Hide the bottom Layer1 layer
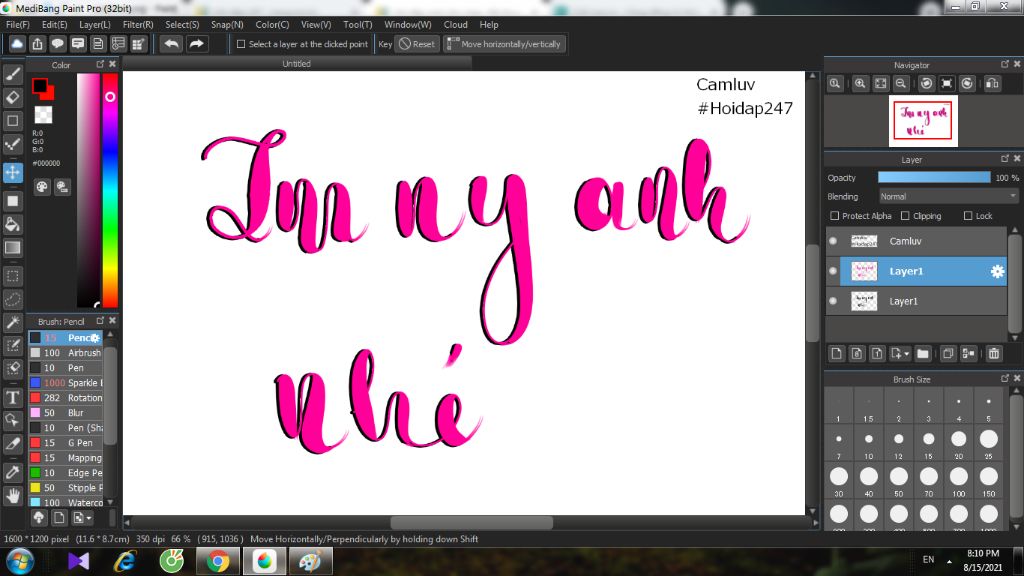The width and height of the screenshot is (1024, 576). 833,301
